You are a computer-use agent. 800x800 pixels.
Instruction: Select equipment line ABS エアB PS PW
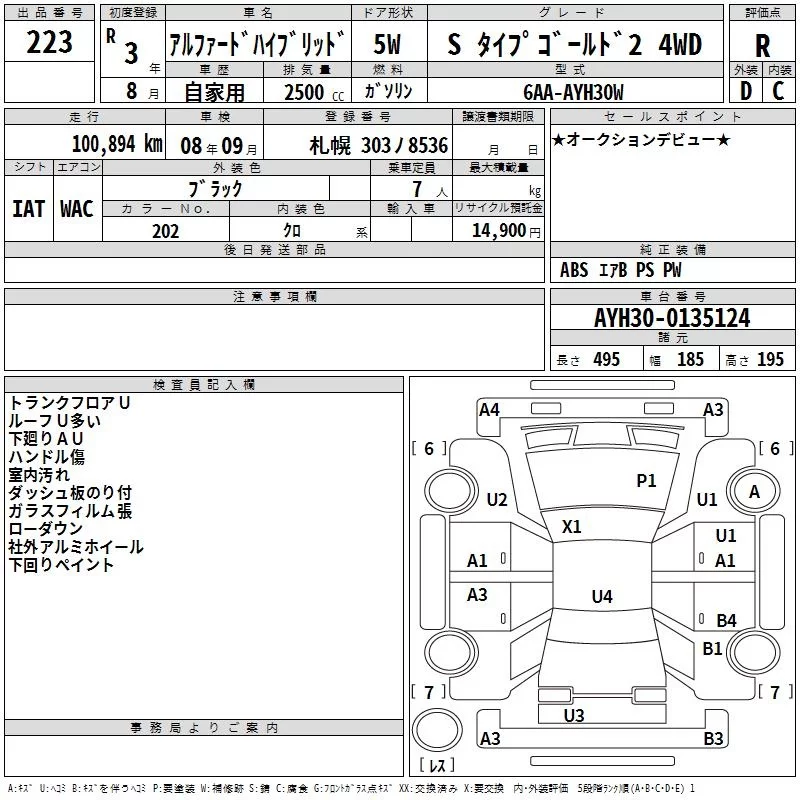point(620,270)
